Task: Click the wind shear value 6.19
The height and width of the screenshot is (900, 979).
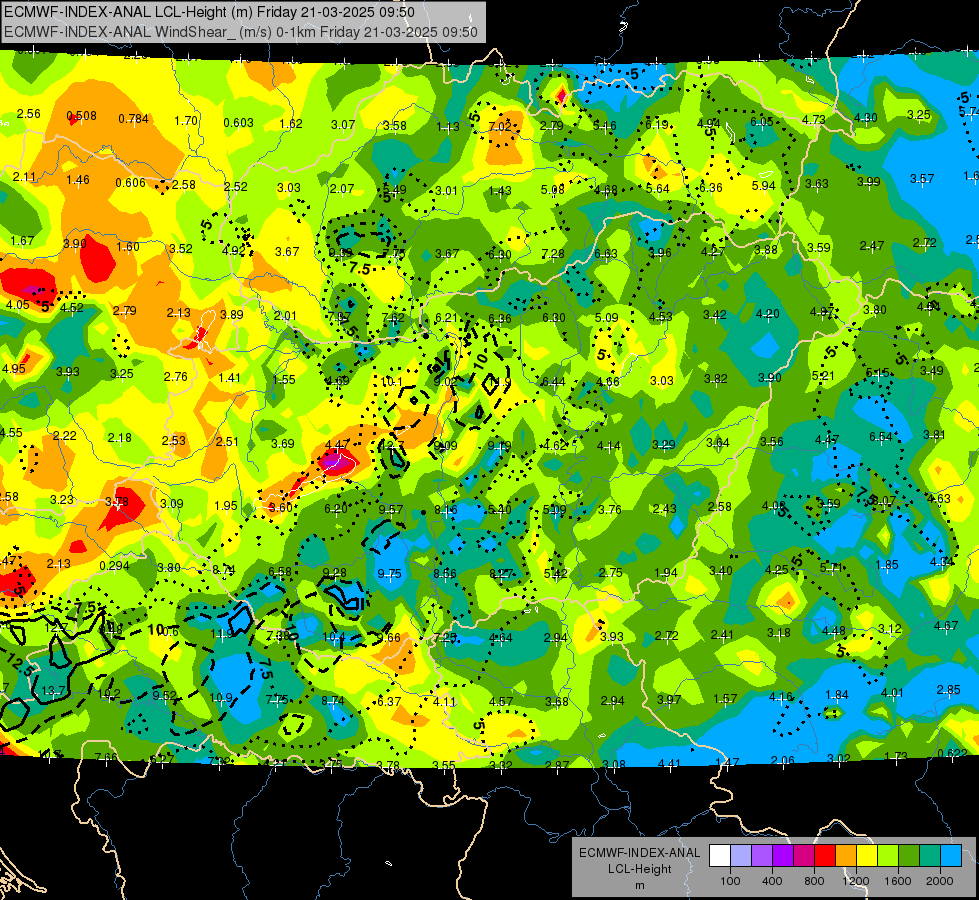Action: click(657, 124)
